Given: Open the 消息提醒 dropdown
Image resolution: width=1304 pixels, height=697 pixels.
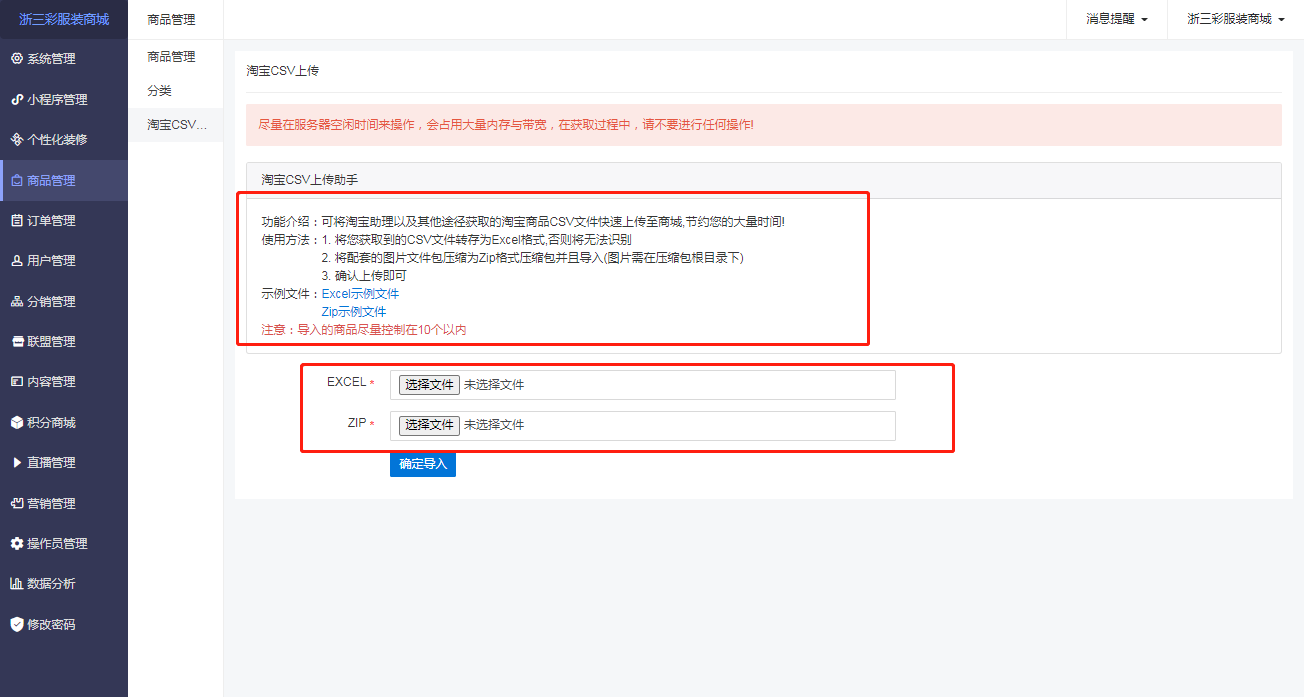Looking at the screenshot, I should coord(1117,19).
